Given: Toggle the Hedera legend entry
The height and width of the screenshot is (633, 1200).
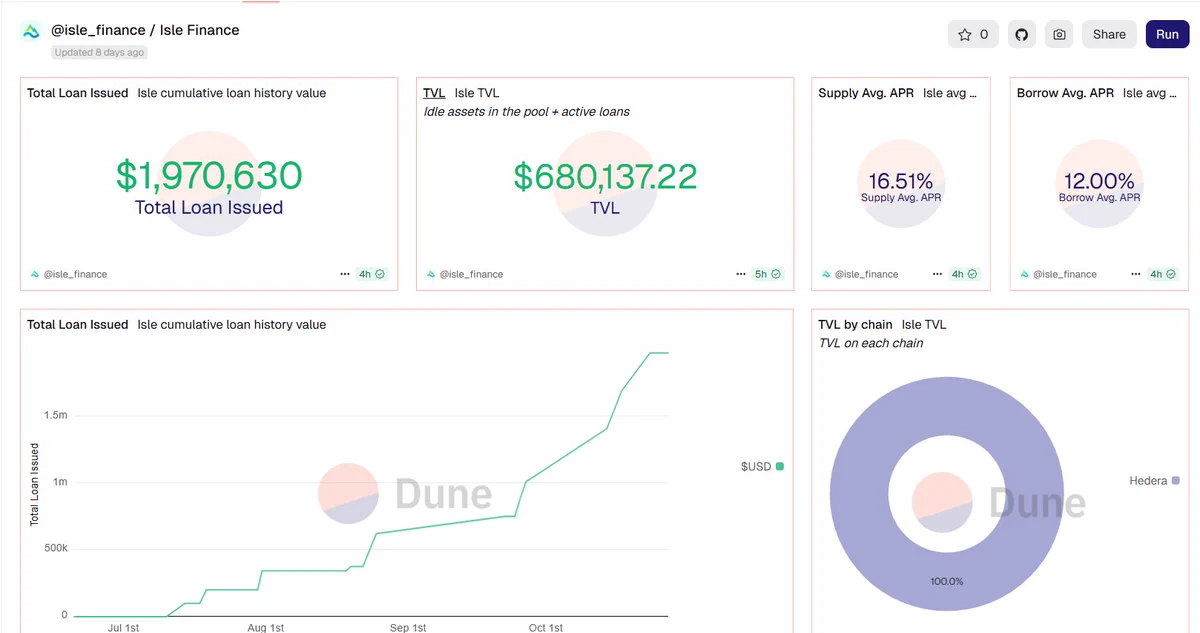Looking at the screenshot, I should (1154, 481).
